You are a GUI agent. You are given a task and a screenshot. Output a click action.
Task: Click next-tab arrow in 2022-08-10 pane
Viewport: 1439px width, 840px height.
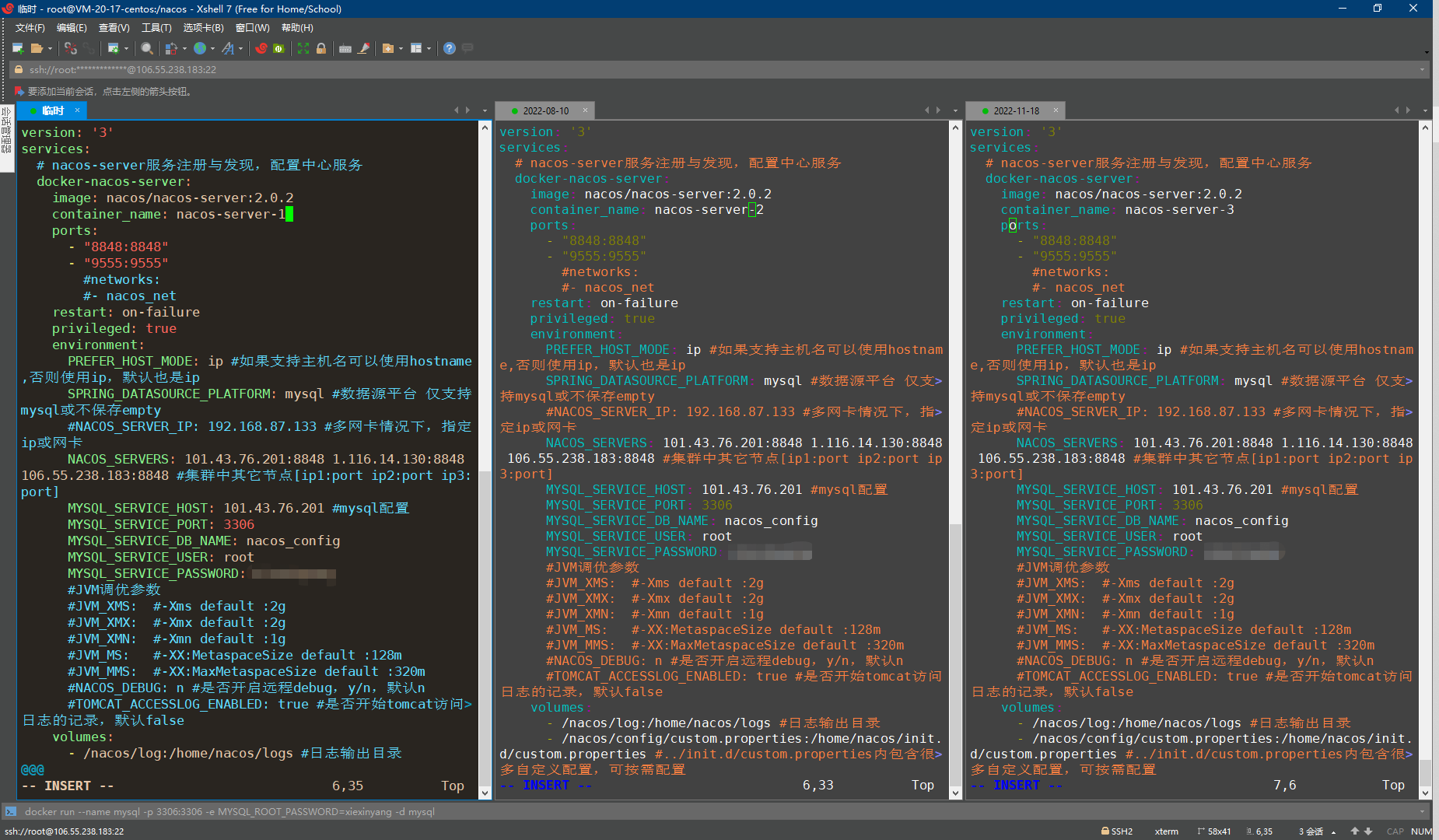coord(939,110)
